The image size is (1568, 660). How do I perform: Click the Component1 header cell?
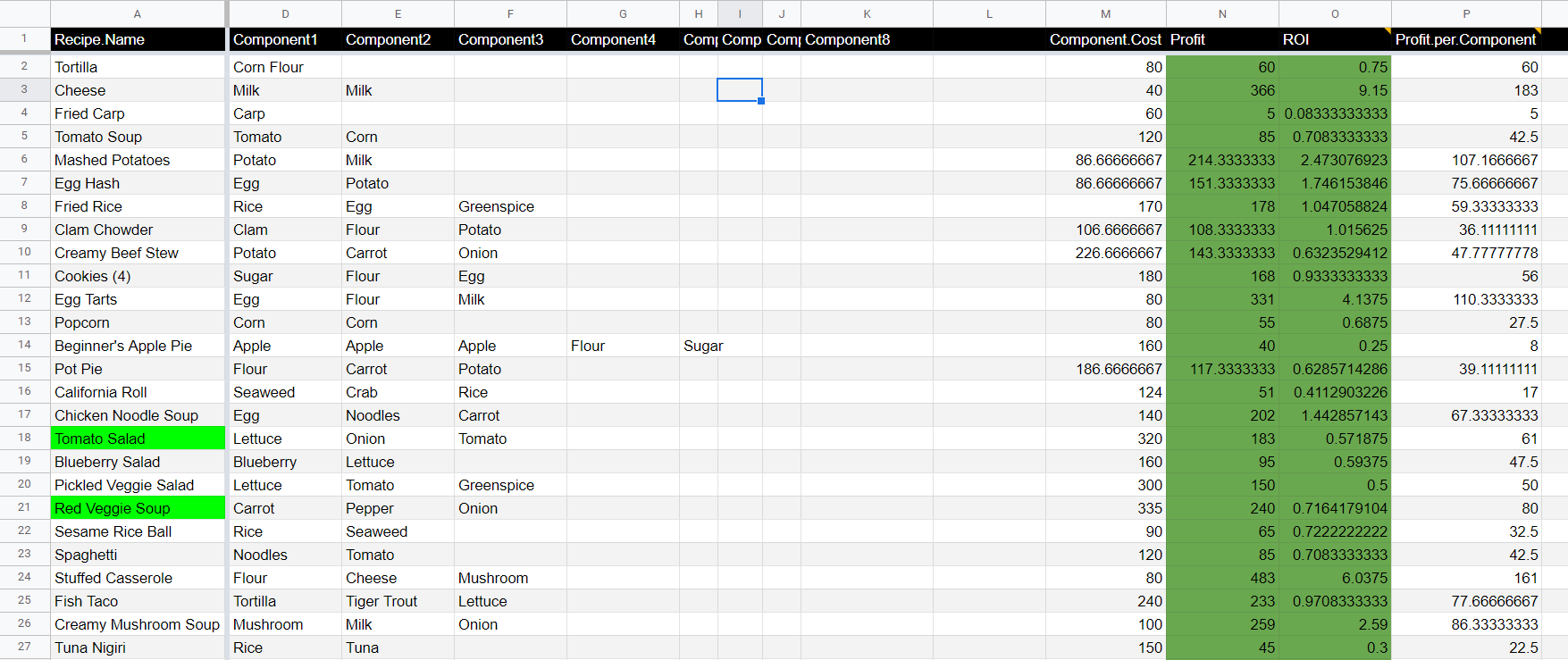point(285,39)
